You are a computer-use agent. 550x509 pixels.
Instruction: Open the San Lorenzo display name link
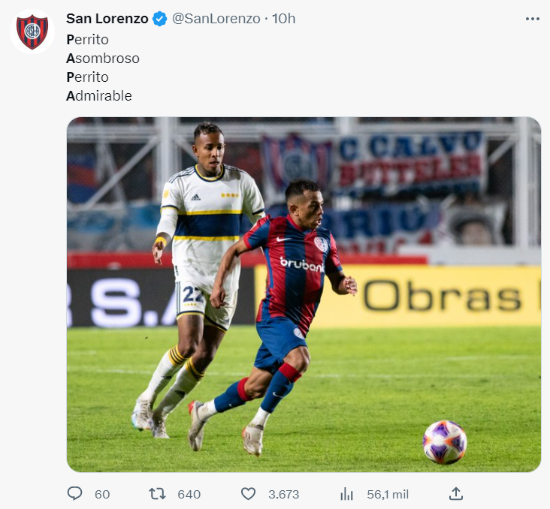click(107, 19)
